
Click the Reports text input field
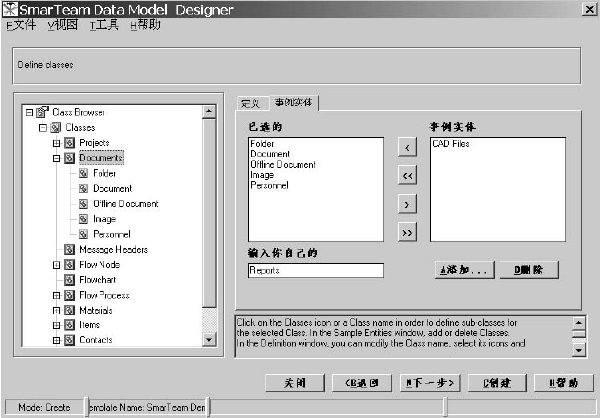pyautogui.click(x=316, y=270)
